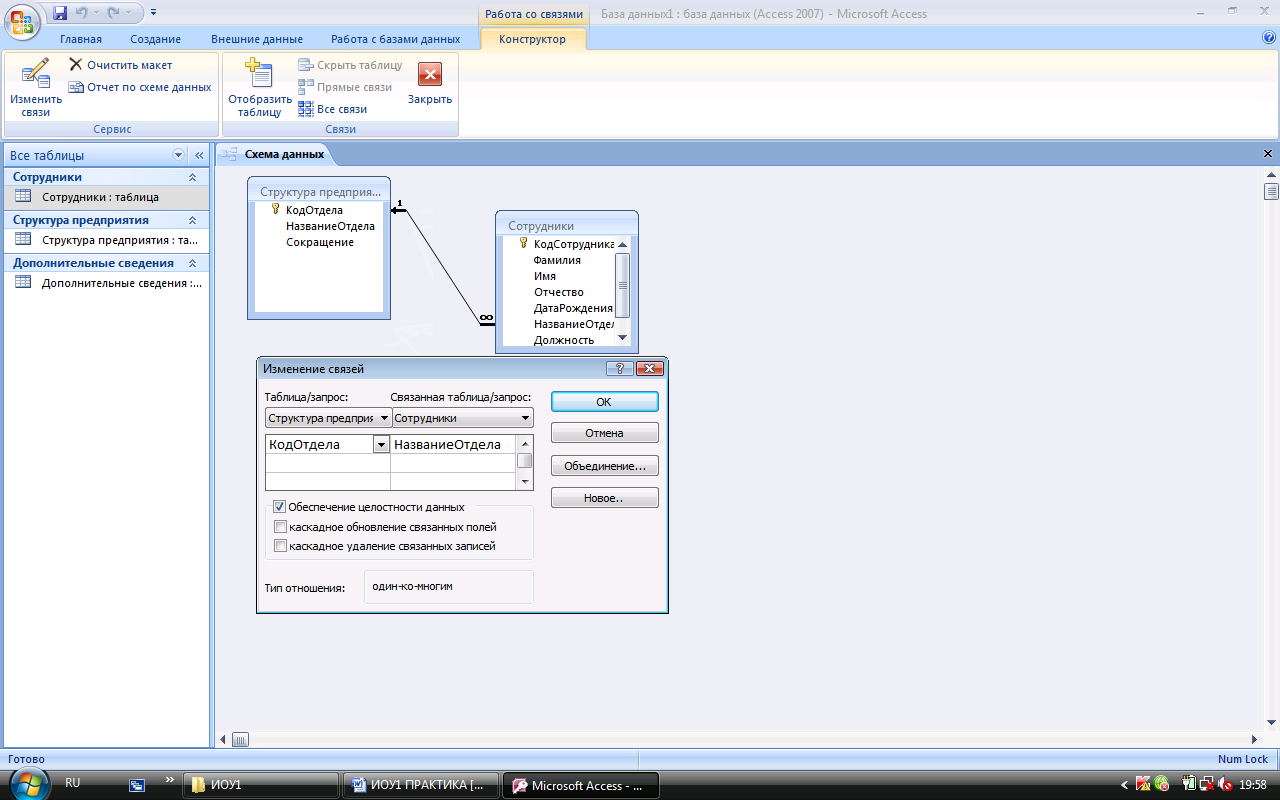Screen dimensions: 1280x800
Task: Click КодСотрудника key field
Action: [573, 244]
